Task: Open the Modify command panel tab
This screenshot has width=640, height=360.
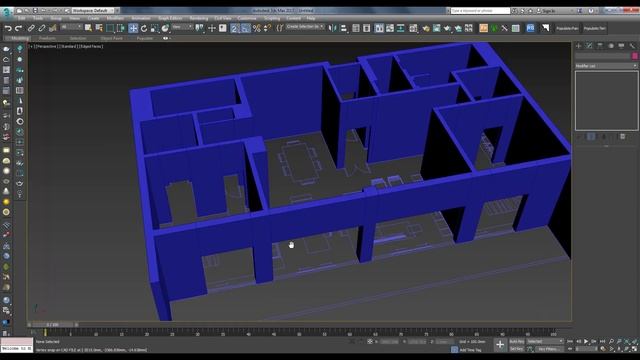Action: pos(589,46)
